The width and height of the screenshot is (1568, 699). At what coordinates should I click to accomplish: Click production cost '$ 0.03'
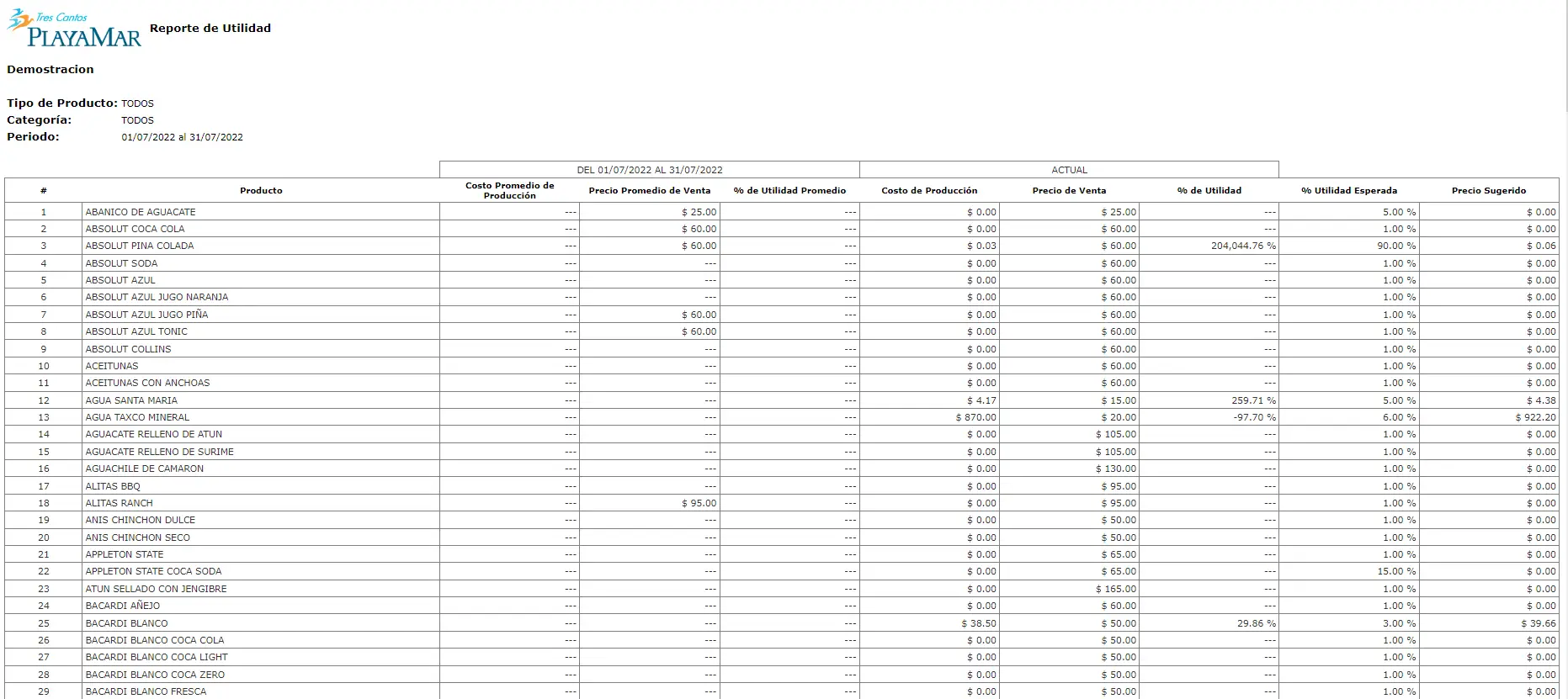coord(981,246)
